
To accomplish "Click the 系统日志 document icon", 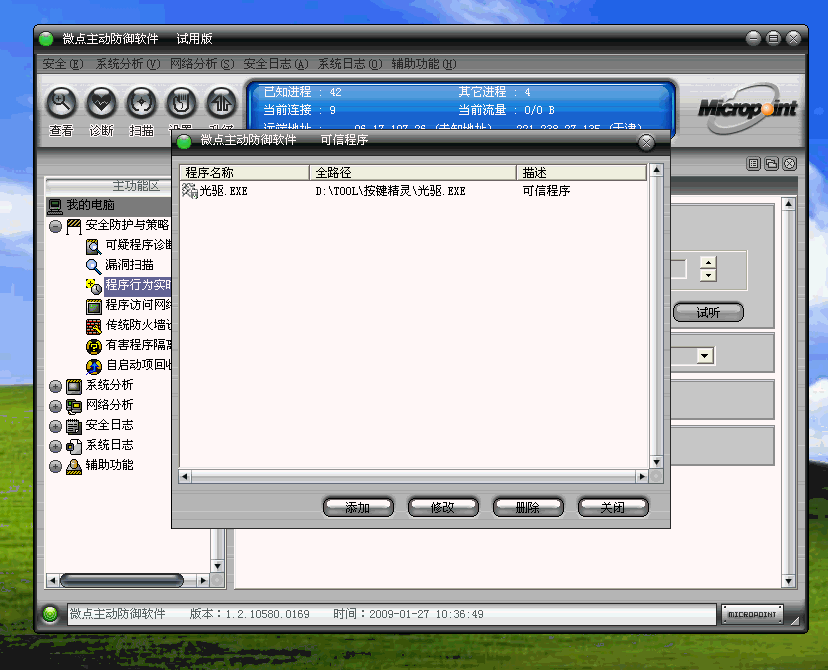I will pos(74,446).
